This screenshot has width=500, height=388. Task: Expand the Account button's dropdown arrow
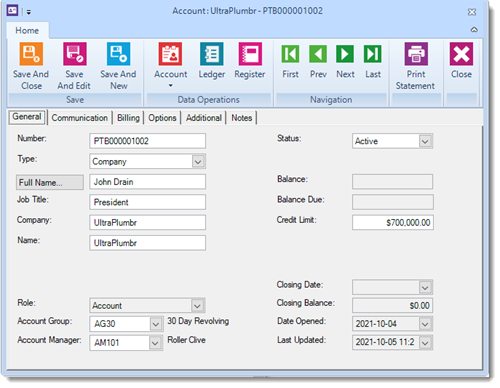coord(170,86)
